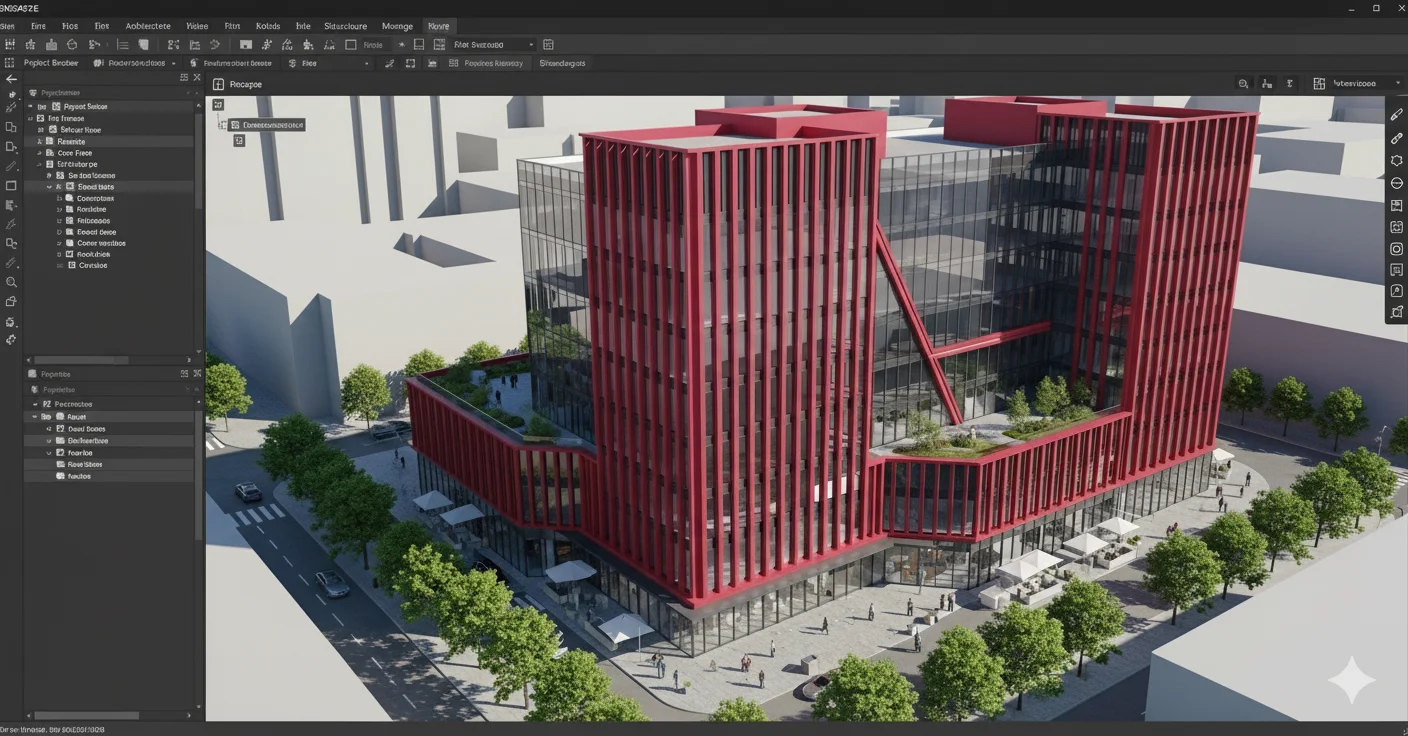Close the upper left browser panel

click(x=196, y=78)
